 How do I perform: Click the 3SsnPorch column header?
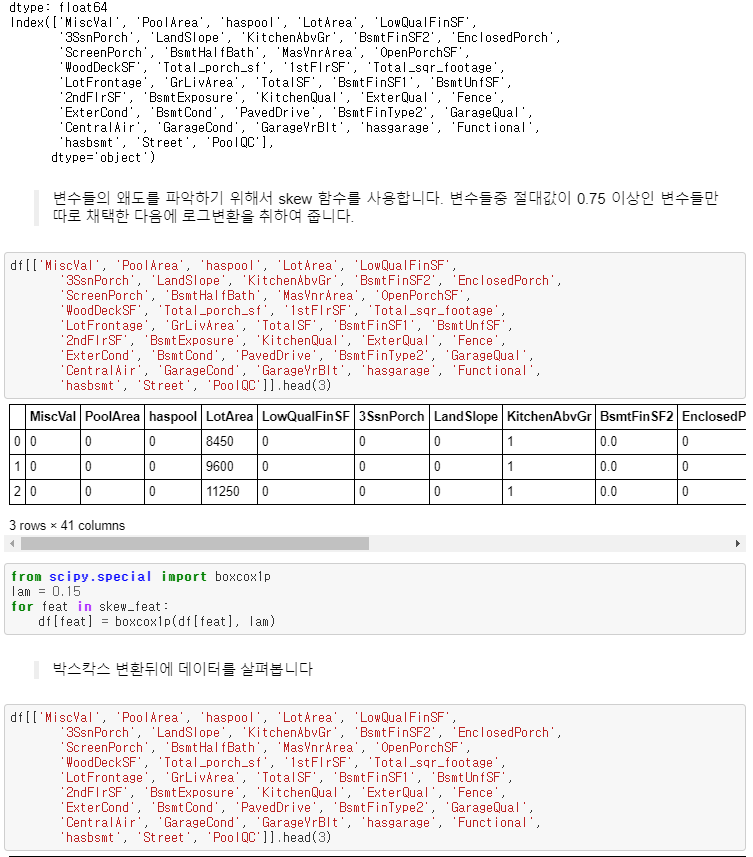392,416
